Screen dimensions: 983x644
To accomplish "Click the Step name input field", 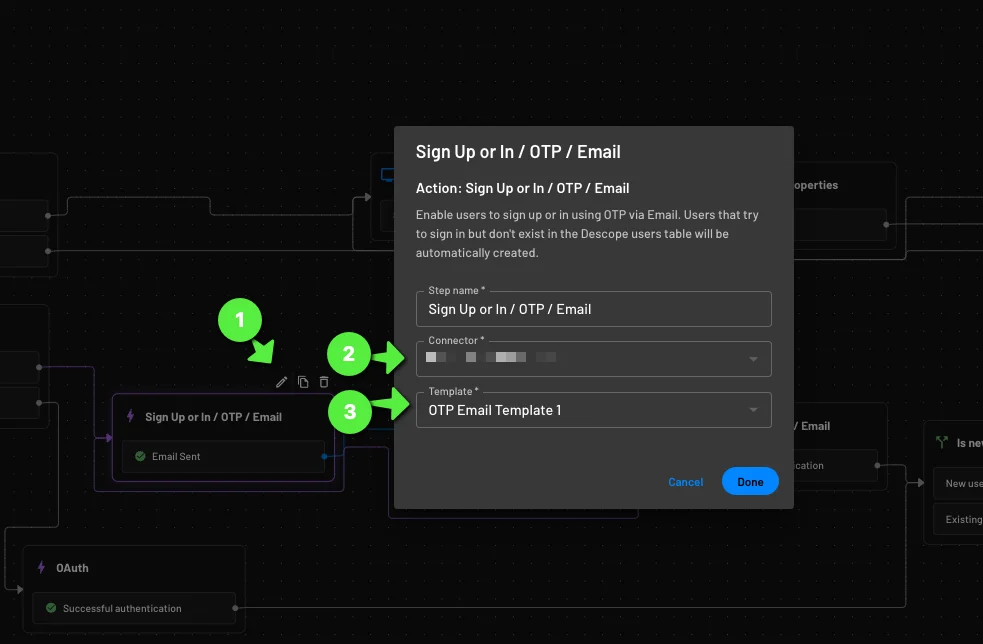I will coord(593,309).
